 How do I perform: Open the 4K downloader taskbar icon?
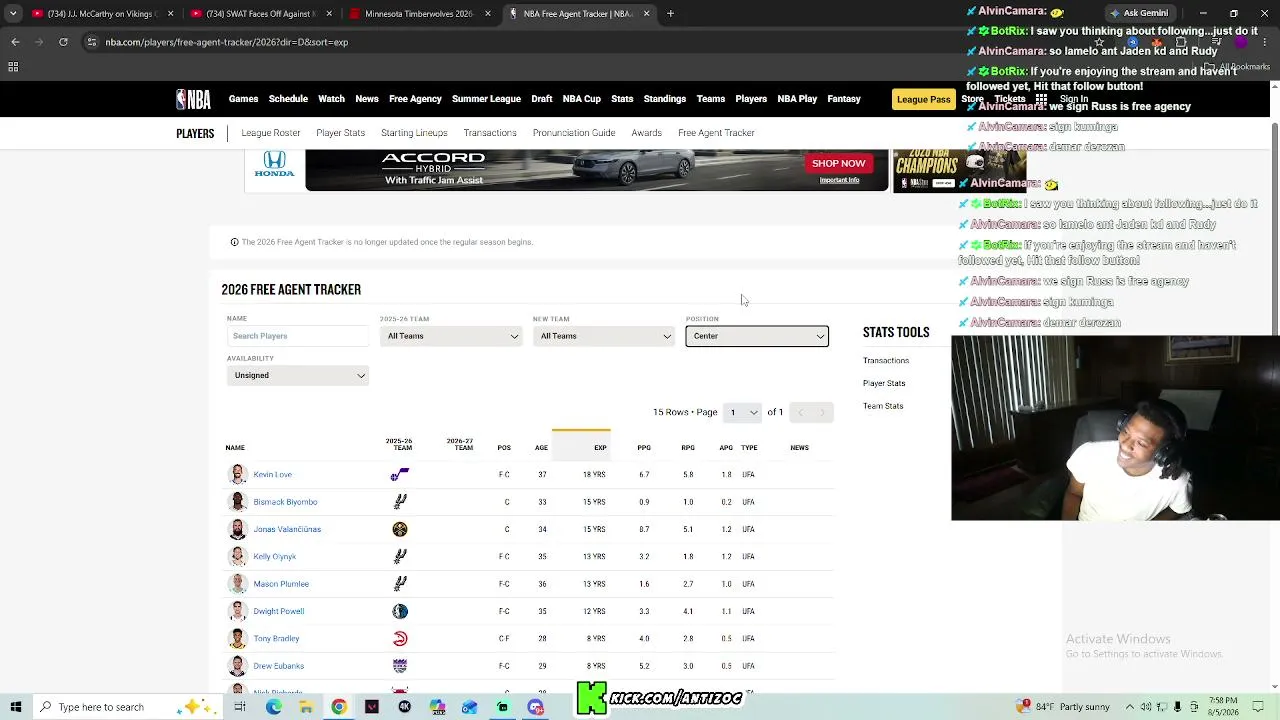pyautogui.click(x=405, y=707)
